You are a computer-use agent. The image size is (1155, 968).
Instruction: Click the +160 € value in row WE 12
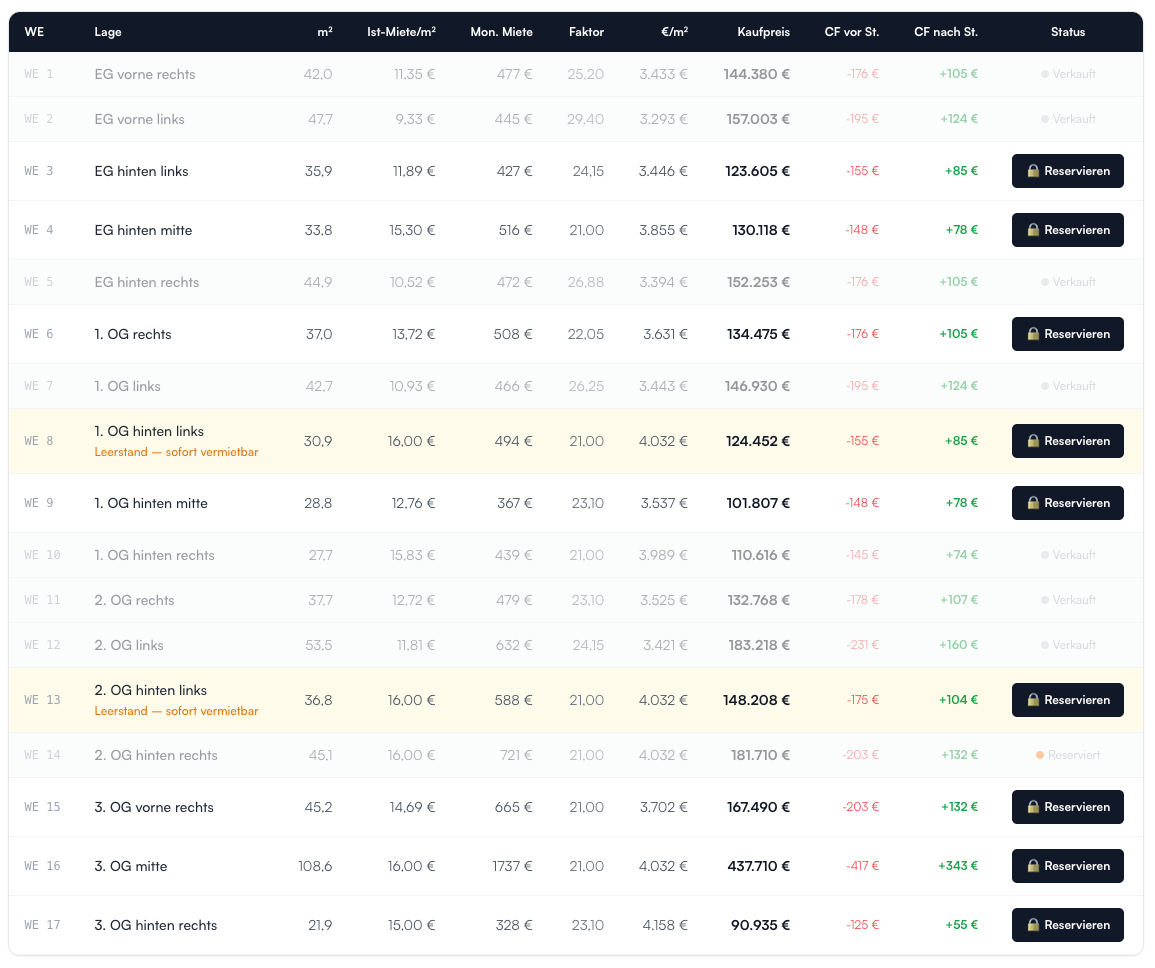pyautogui.click(x=958, y=645)
